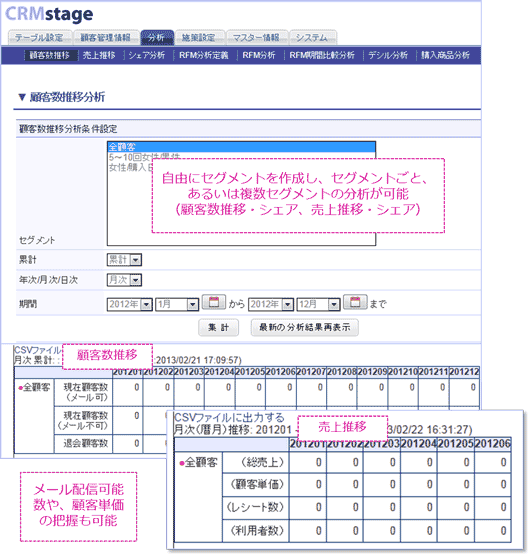The height and width of the screenshot is (556, 530).
Task: Click the 最新の分析結果再表示 button
Action: pos(305,327)
